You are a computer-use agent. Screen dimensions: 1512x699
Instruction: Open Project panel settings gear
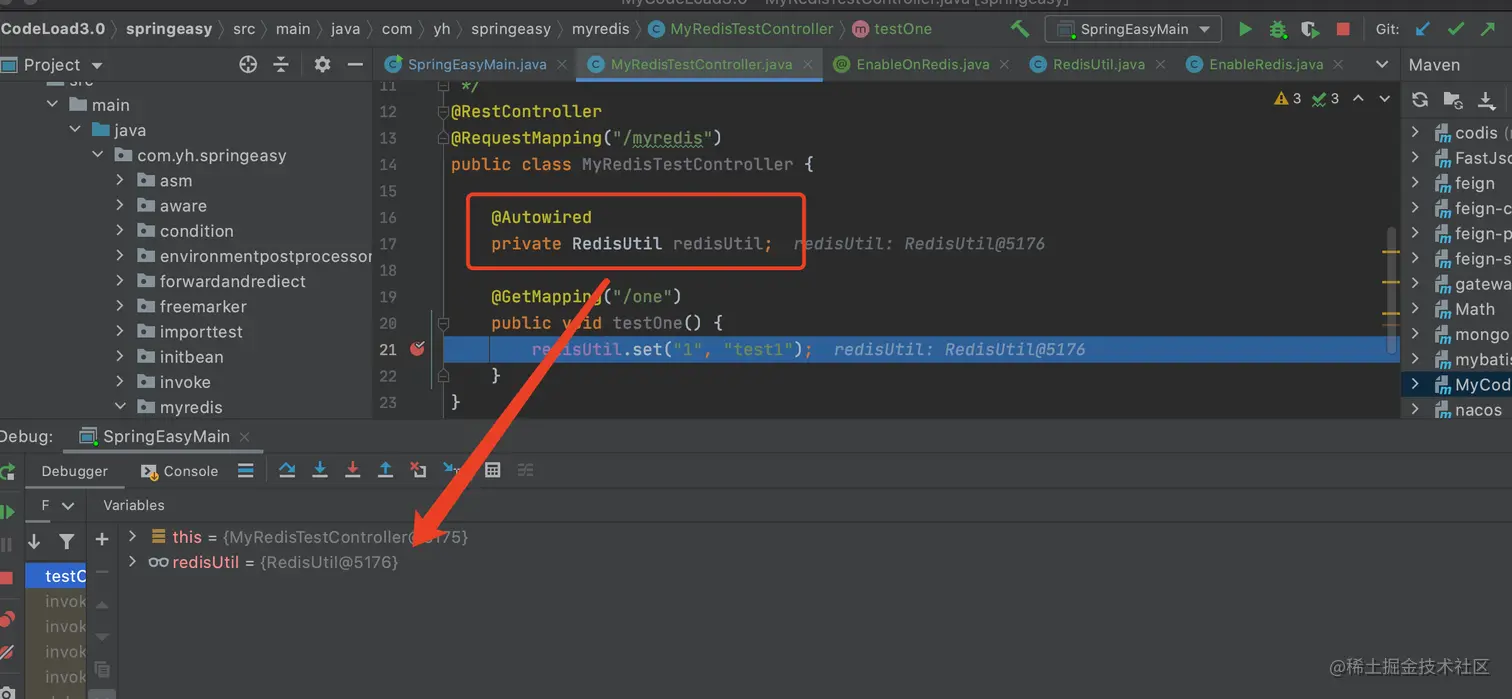(x=322, y=64)
